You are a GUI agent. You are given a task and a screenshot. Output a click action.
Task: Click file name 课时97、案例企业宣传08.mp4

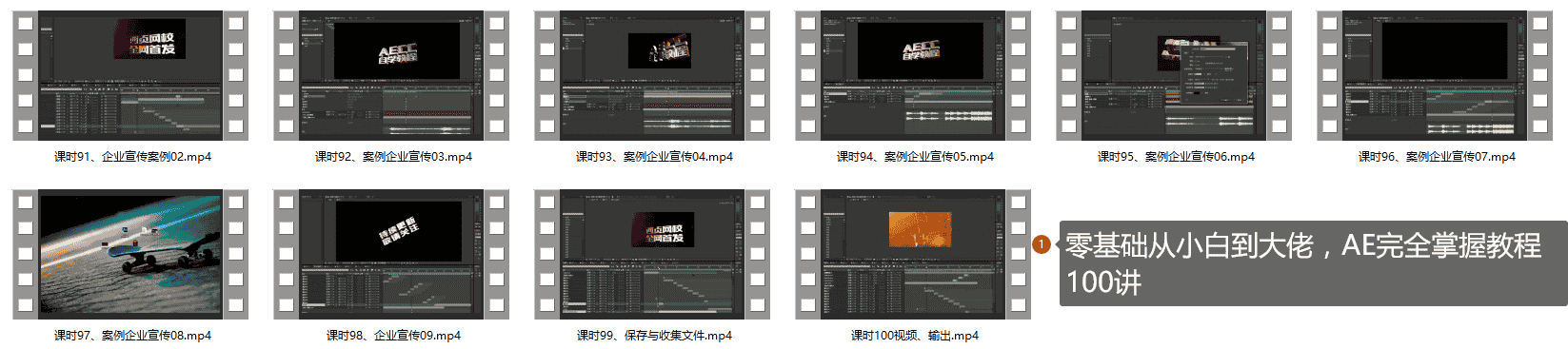pyautogui.click(x=132, y=336)
